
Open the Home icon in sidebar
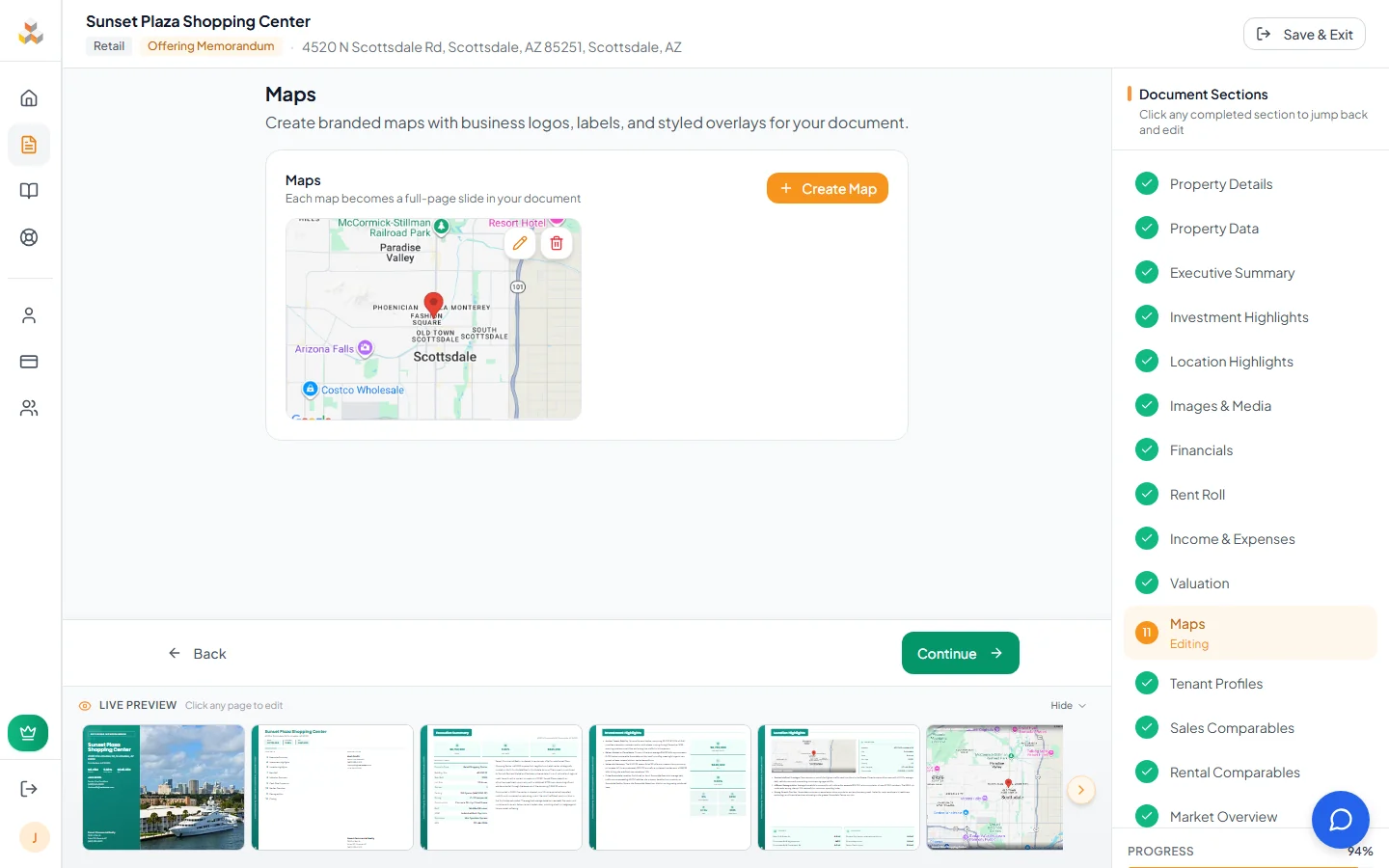(x=30, y=97)
